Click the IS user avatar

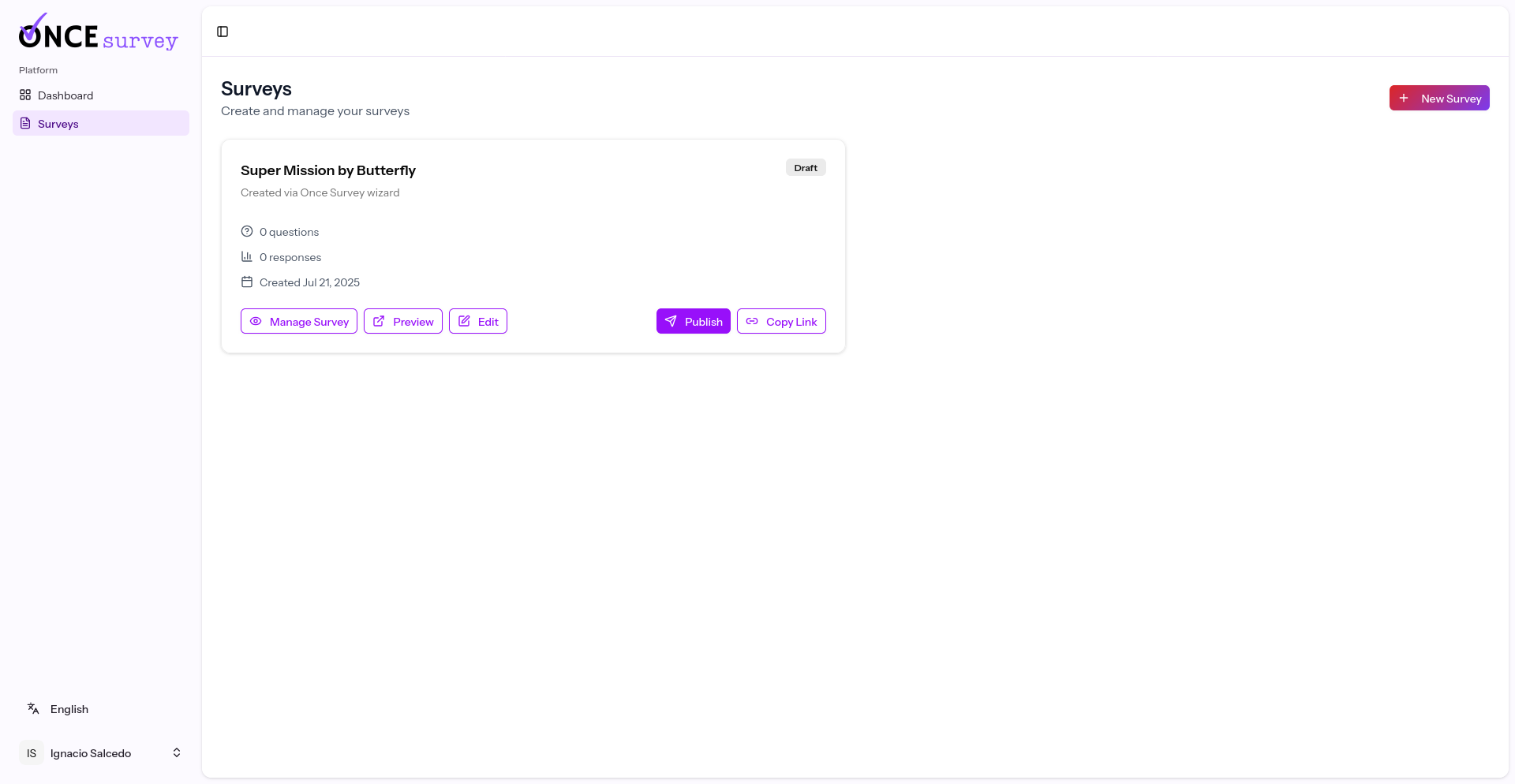point(31,752)
